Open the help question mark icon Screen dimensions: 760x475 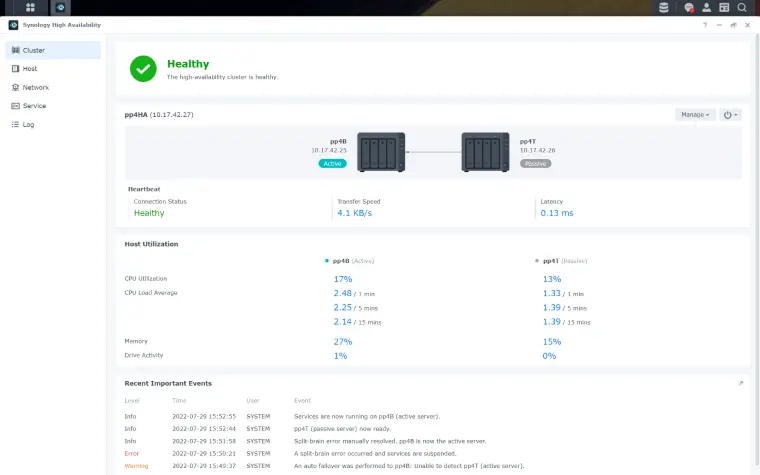tap(705, 24)
